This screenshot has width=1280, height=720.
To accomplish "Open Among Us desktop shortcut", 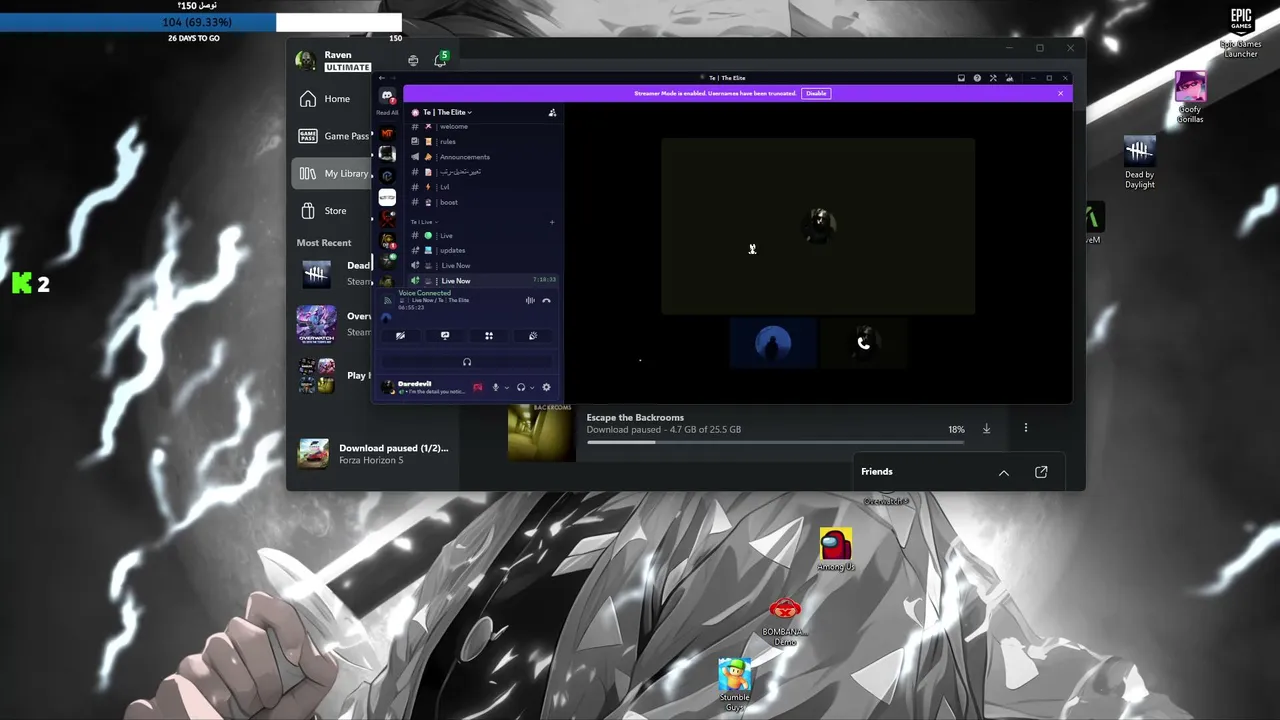I will tap(836, 549).
